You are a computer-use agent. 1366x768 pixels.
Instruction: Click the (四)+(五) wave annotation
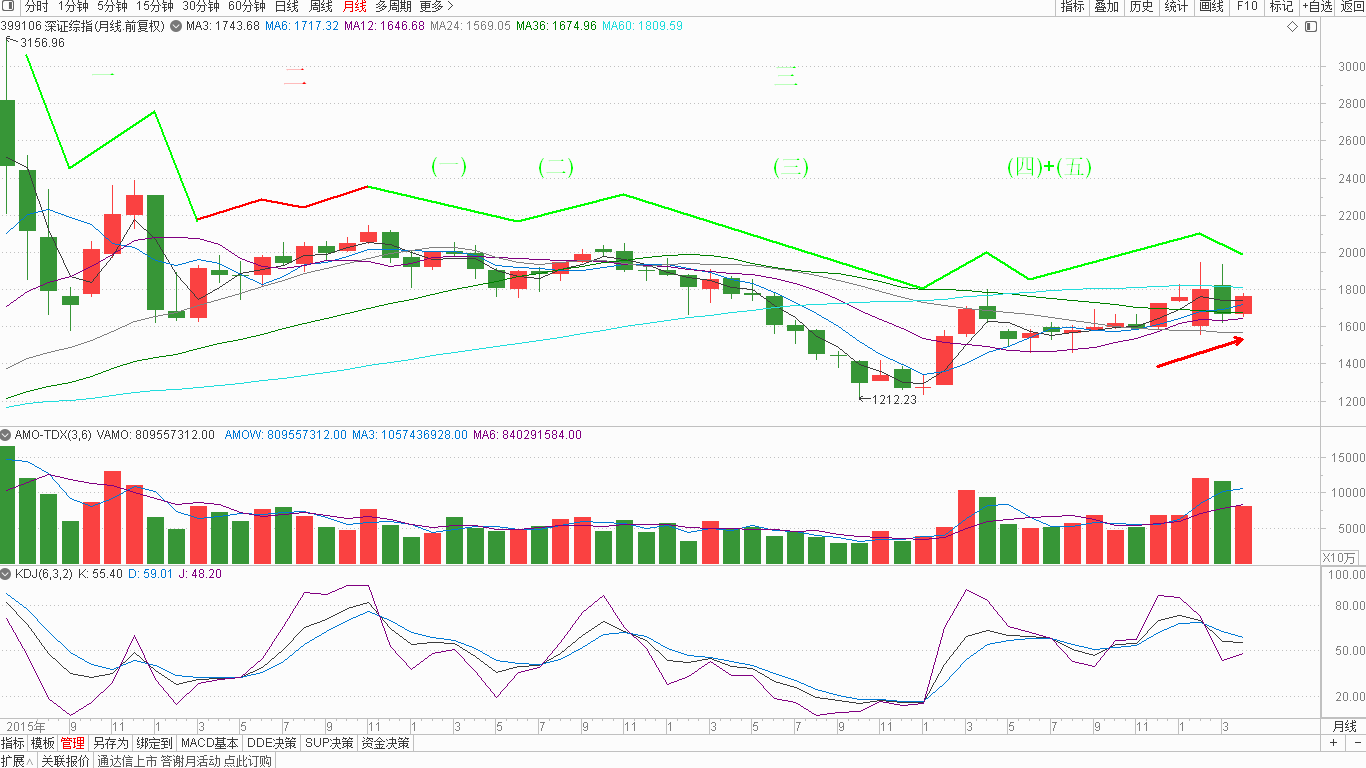tap(1049, 167)
